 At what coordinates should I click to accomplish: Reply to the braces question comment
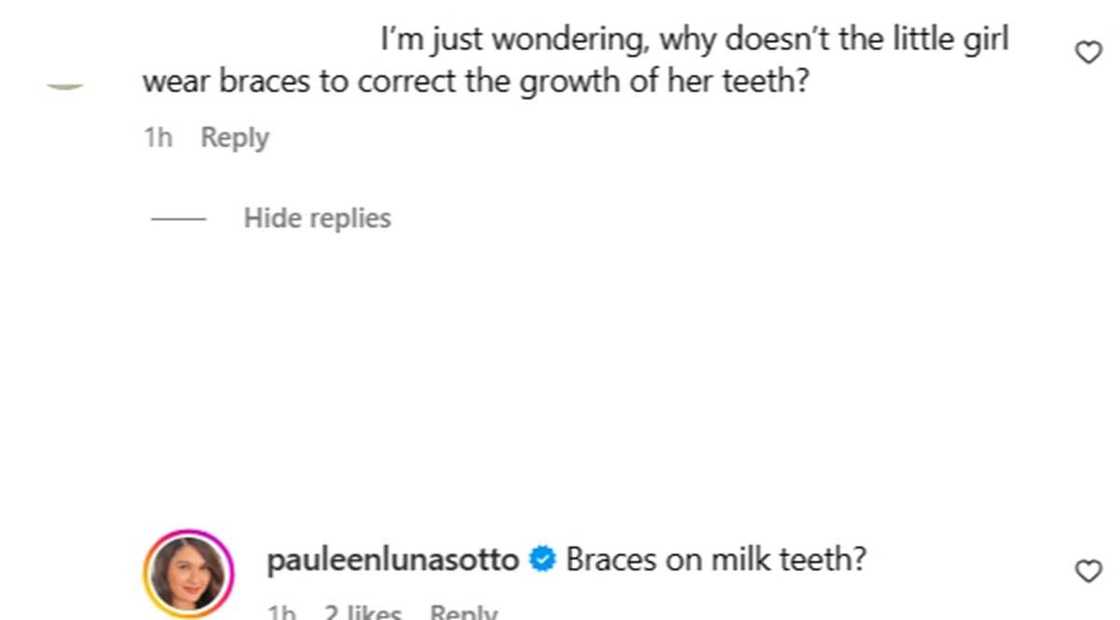(x=235, y=138)
